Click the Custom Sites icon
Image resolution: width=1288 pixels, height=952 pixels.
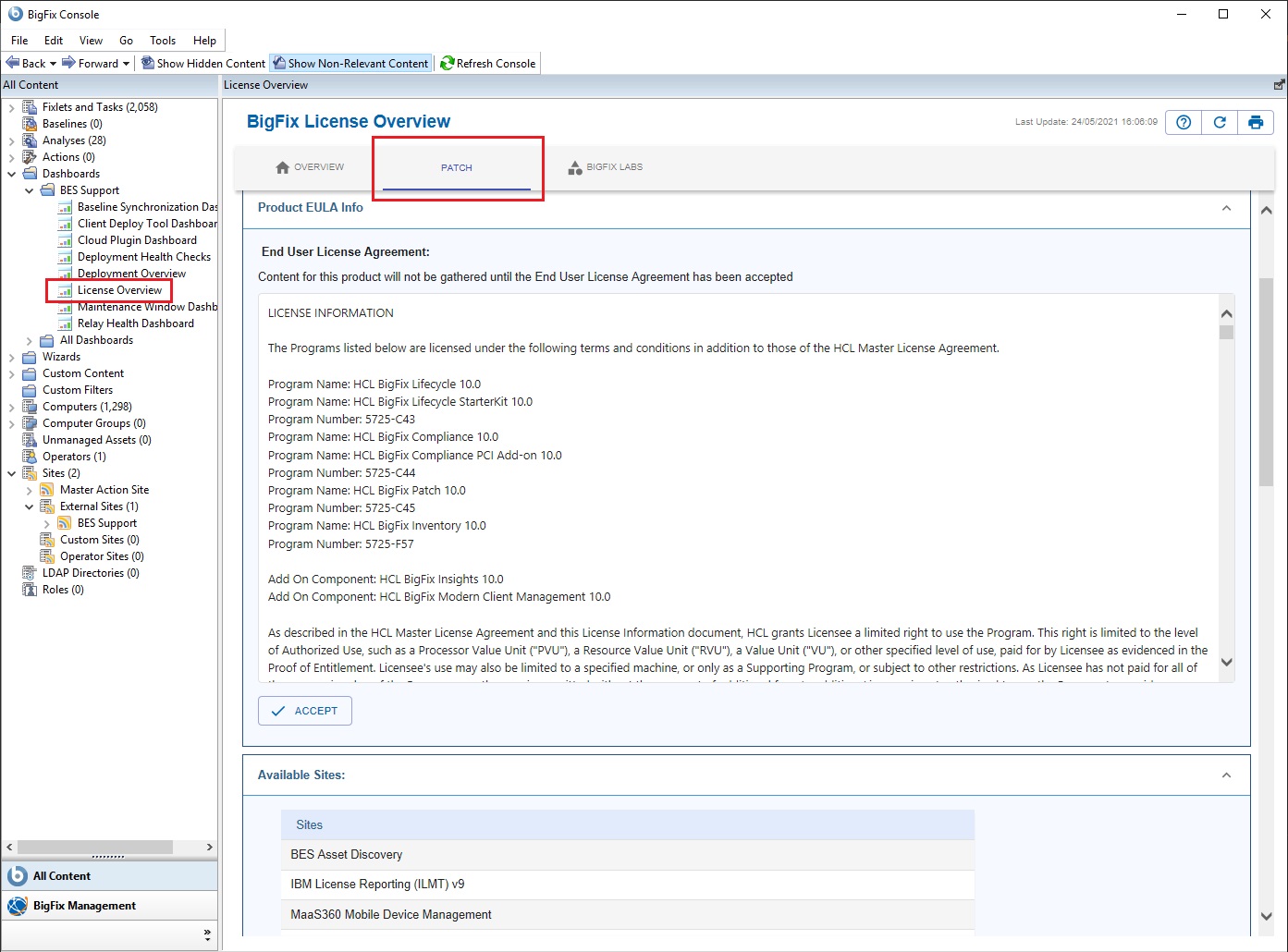click(x=47, y=540)
